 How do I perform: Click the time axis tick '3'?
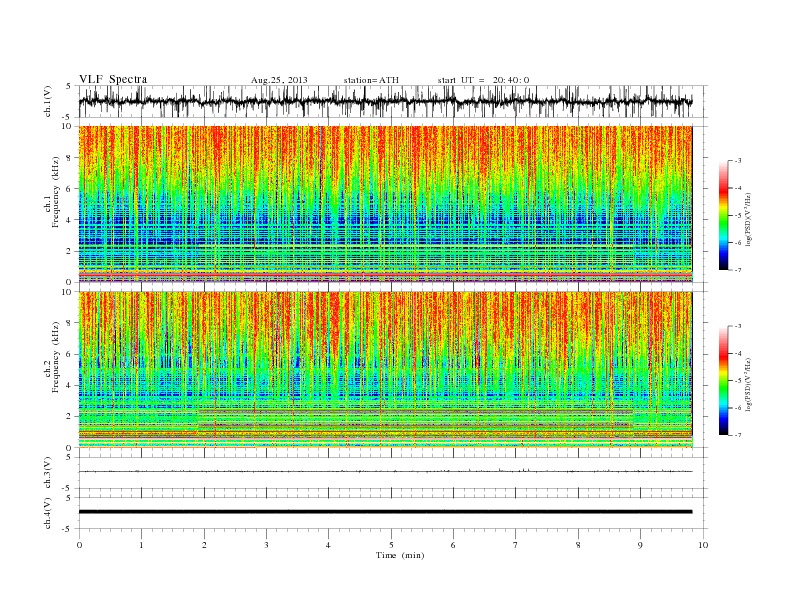(266, 545)
